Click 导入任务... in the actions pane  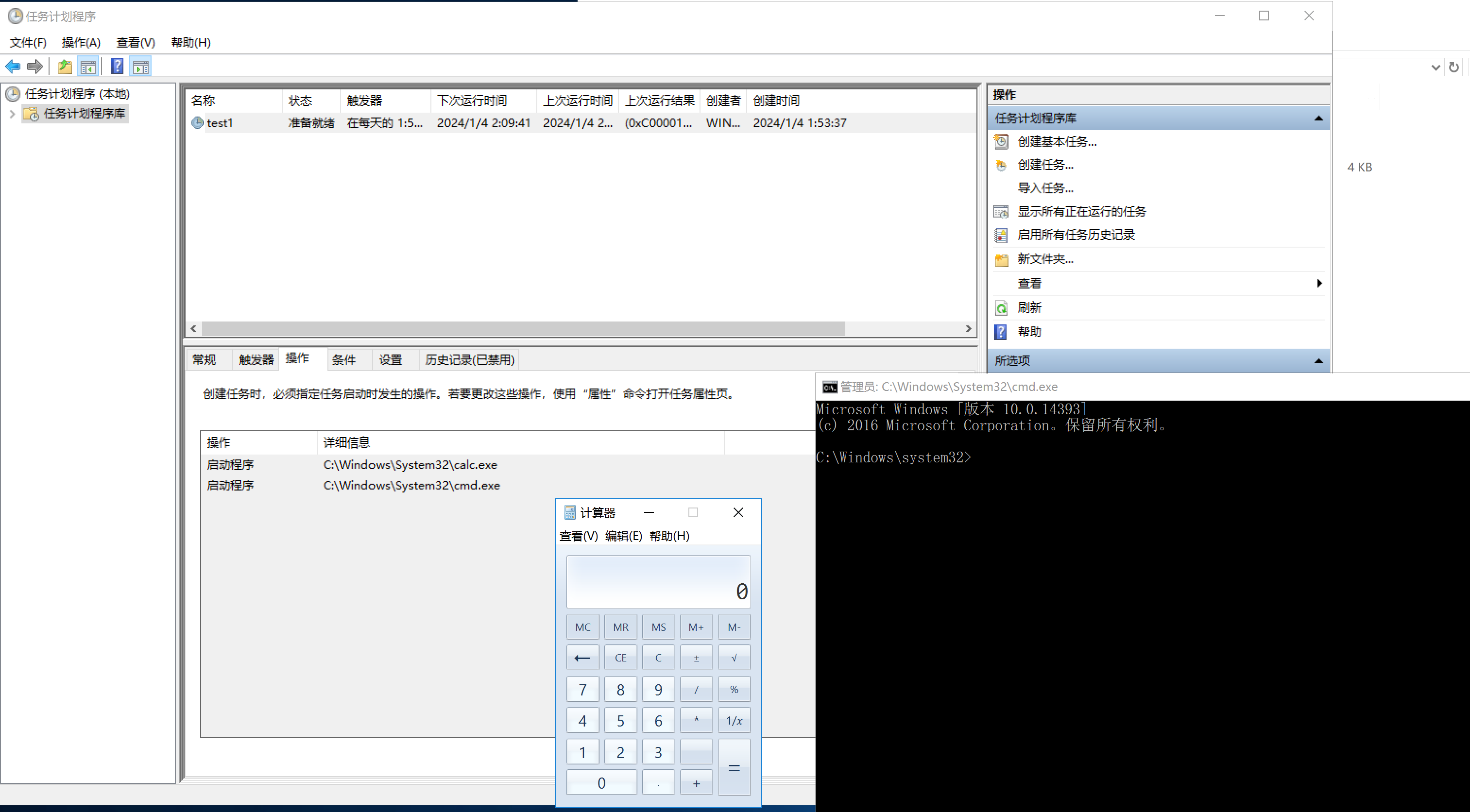tap(1045, 188)
